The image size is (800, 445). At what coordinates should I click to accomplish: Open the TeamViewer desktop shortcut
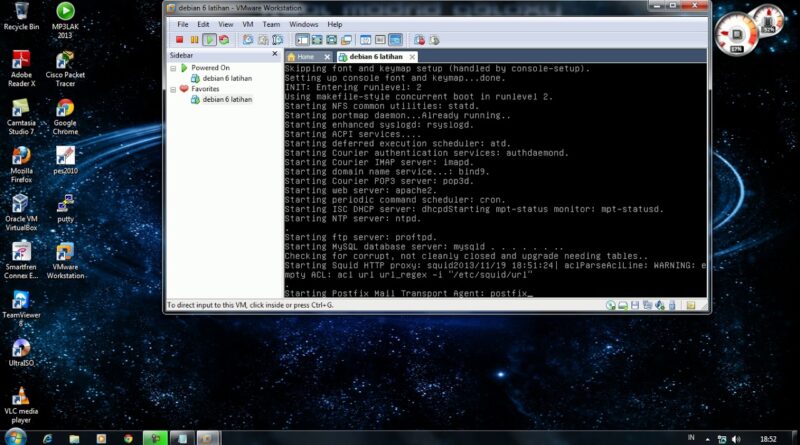21,308
